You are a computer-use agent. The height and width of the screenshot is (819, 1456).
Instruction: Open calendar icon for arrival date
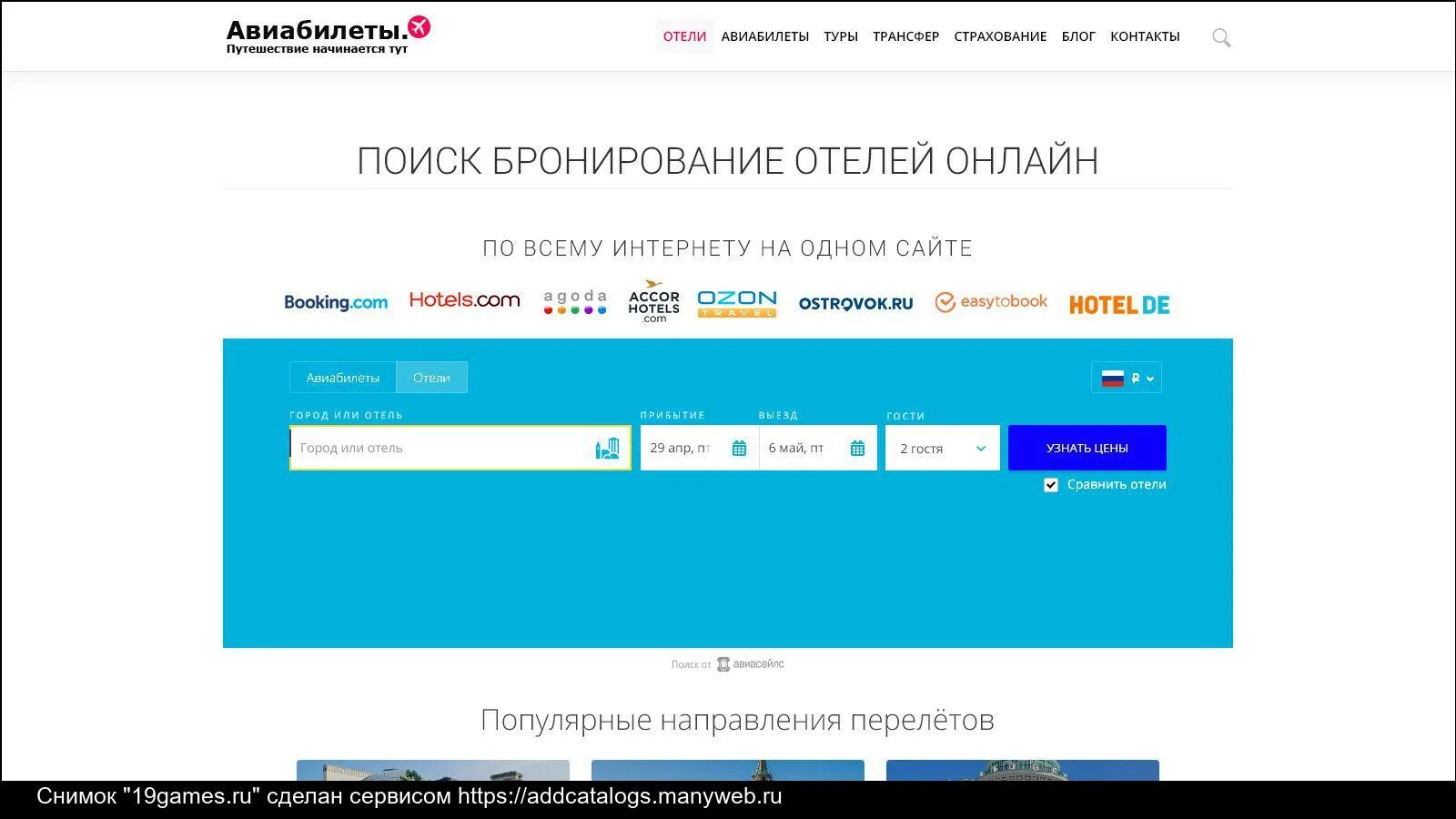(x=739, y=449)
